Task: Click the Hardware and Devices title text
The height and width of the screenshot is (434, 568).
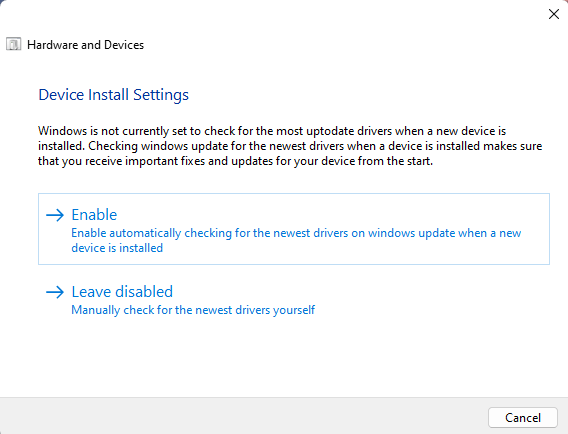Action: pos(85,45)
